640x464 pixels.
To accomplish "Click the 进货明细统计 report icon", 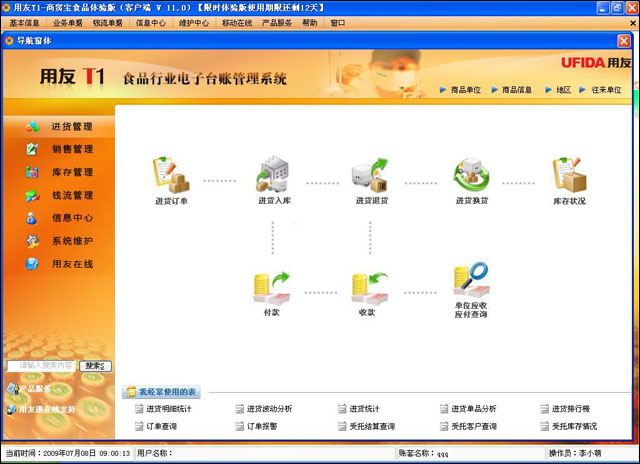I will point(139,408).
